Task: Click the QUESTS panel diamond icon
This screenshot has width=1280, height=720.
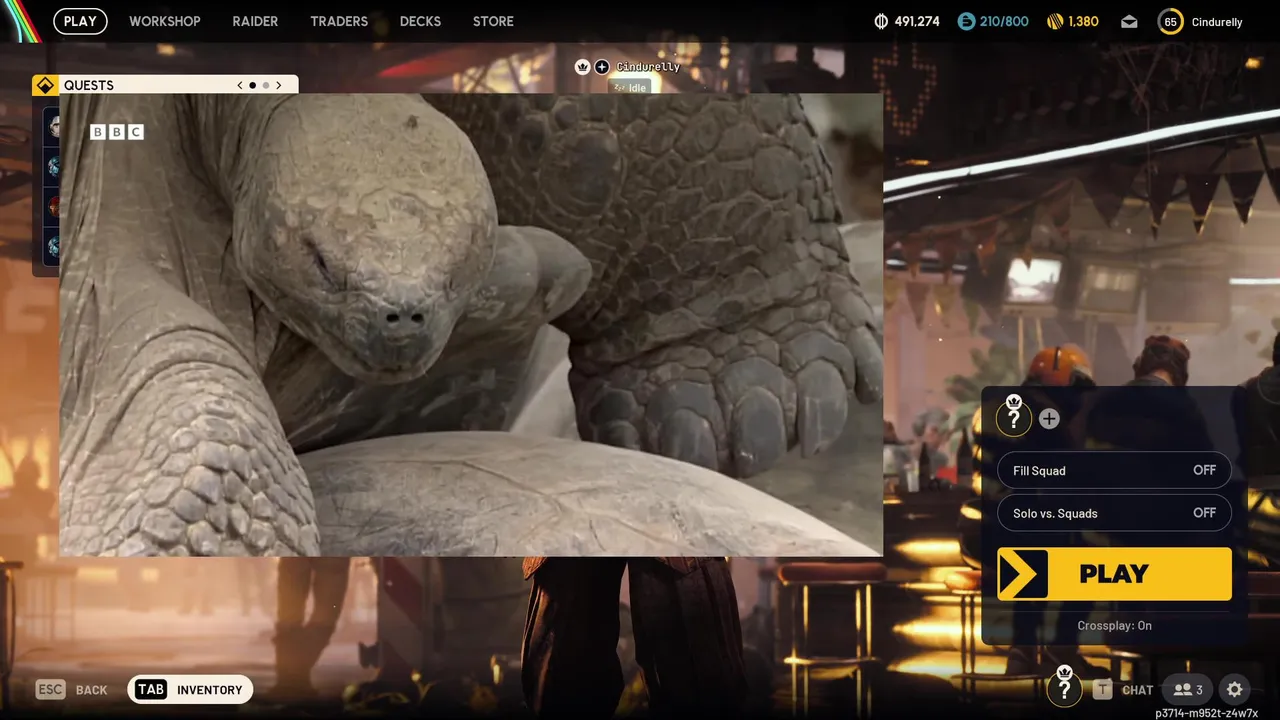Action: pos(45,85)
